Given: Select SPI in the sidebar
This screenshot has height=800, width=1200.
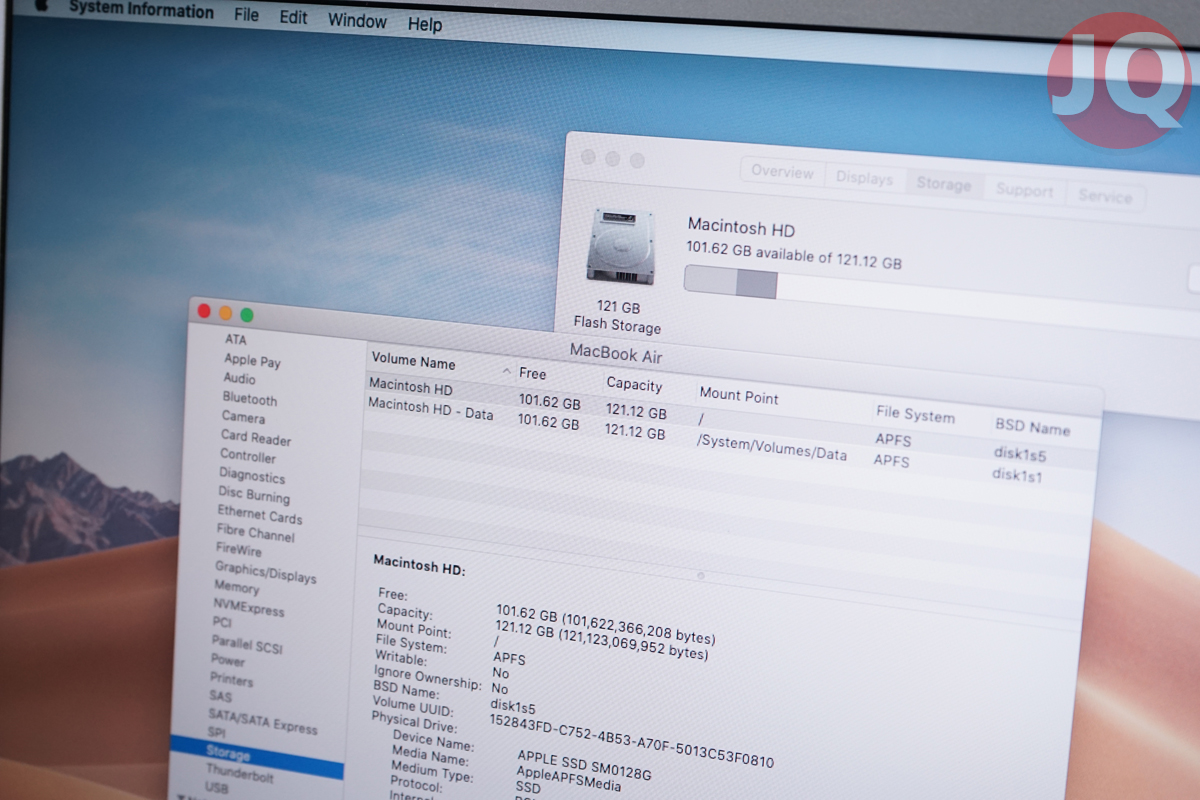Looking at the screenshot, I should (x=217, y=733).
